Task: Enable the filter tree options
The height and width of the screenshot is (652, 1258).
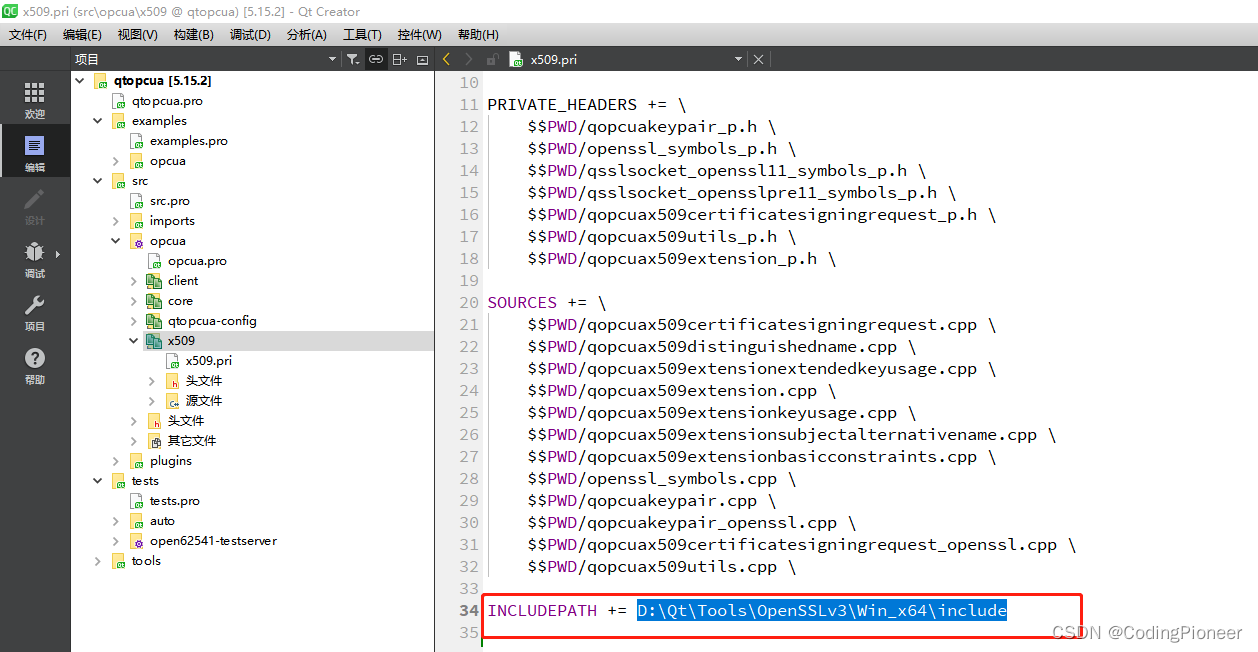Action: [x=353, y=59]
